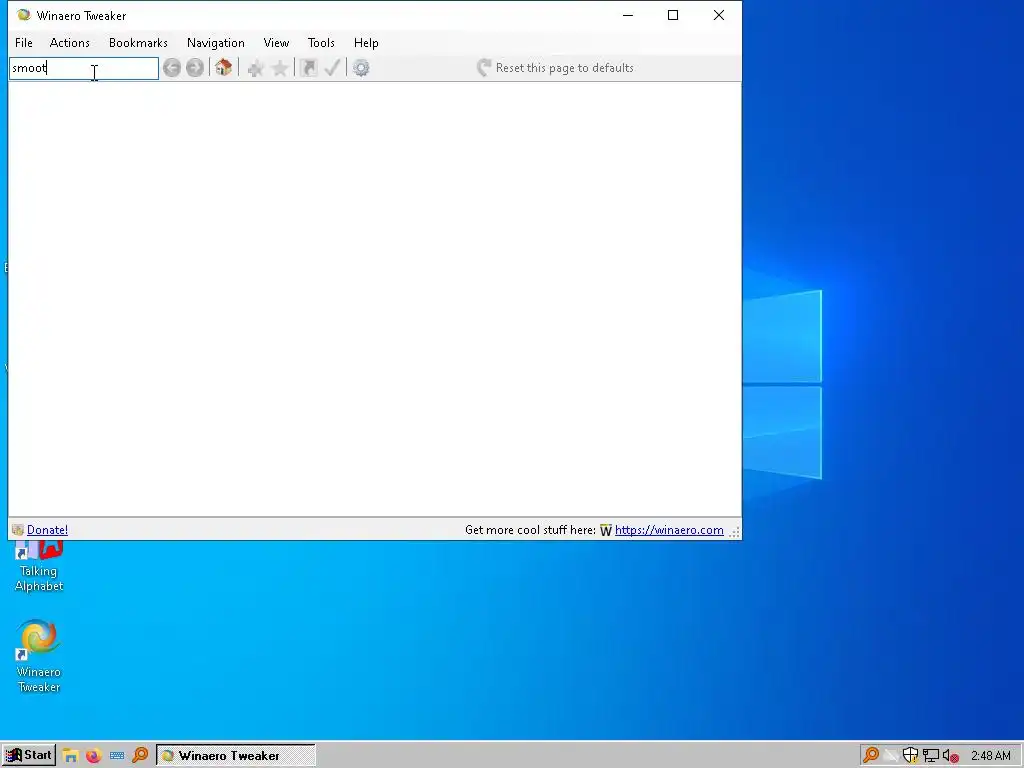The height and width of the screenshot is (768, 1024).
Task: Go to the Home page icon
Action: pyautogui.click(x=223, y=67)
